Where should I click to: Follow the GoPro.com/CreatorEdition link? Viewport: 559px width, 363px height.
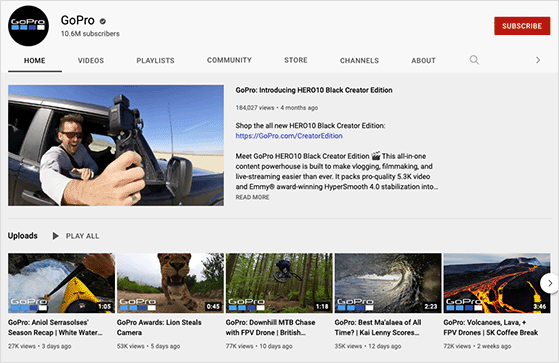coord(289,136)
